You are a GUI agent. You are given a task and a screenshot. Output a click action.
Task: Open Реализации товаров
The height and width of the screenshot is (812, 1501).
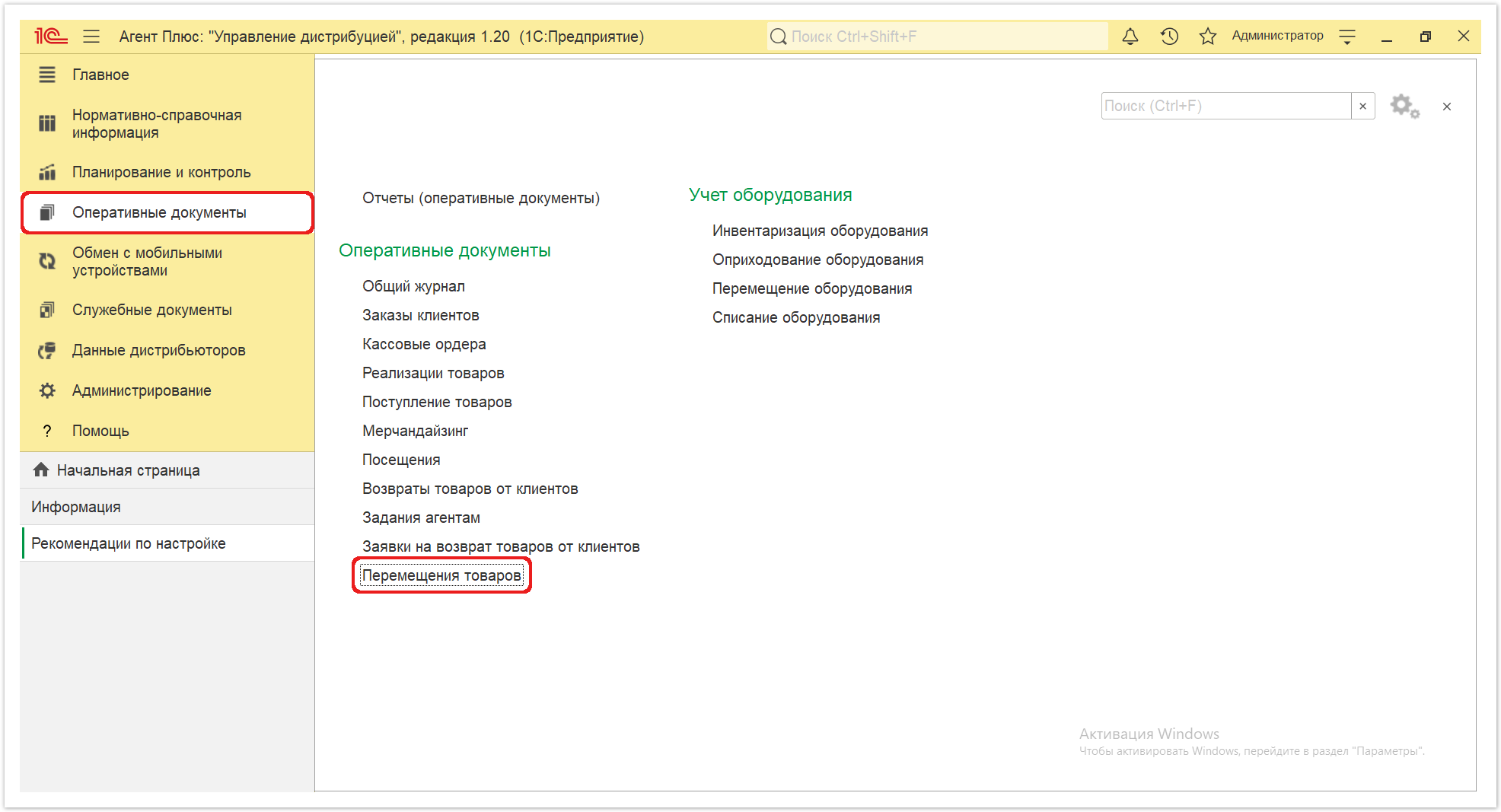433,373
